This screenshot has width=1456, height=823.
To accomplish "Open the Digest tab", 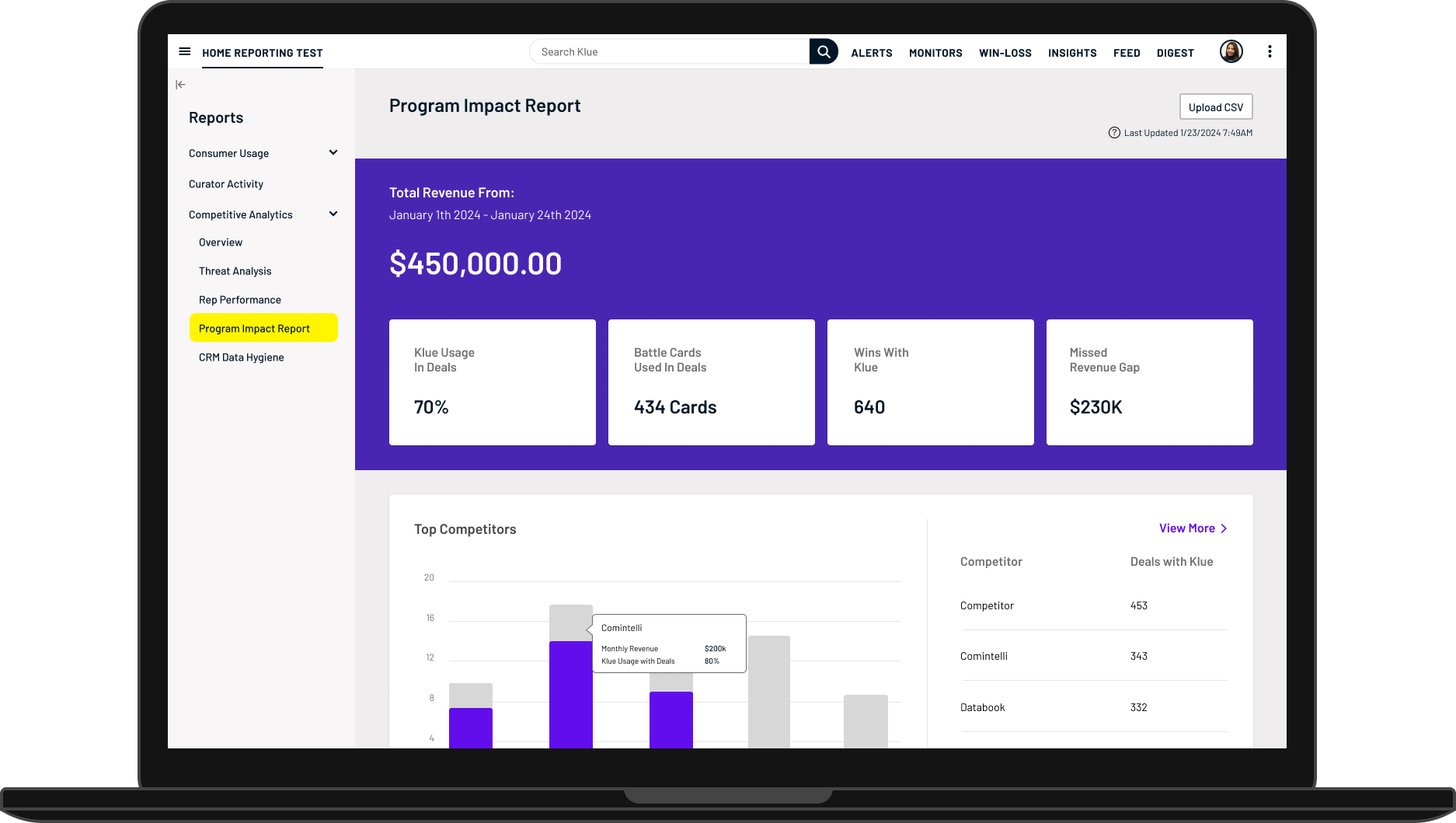I will point(1175,53).
